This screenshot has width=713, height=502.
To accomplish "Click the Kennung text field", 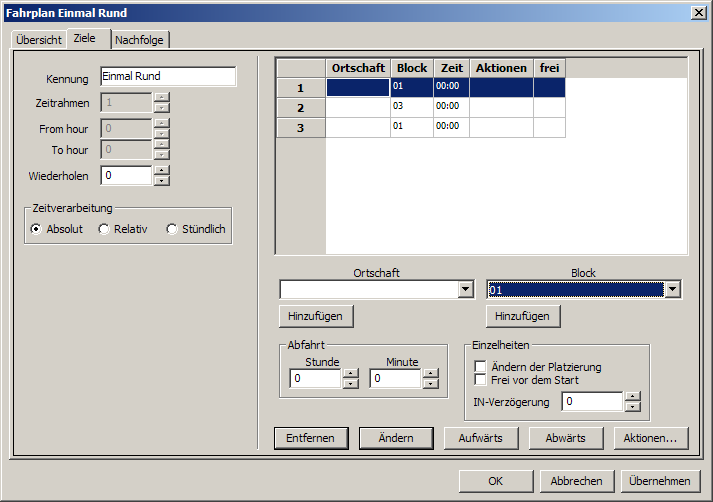I will (168, 77).
